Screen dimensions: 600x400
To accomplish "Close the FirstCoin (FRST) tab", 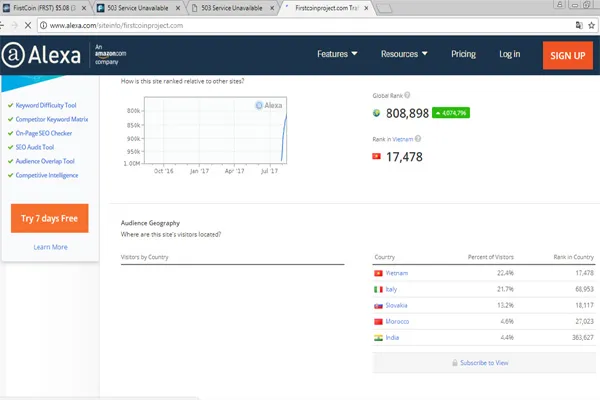I will point(84,8).
